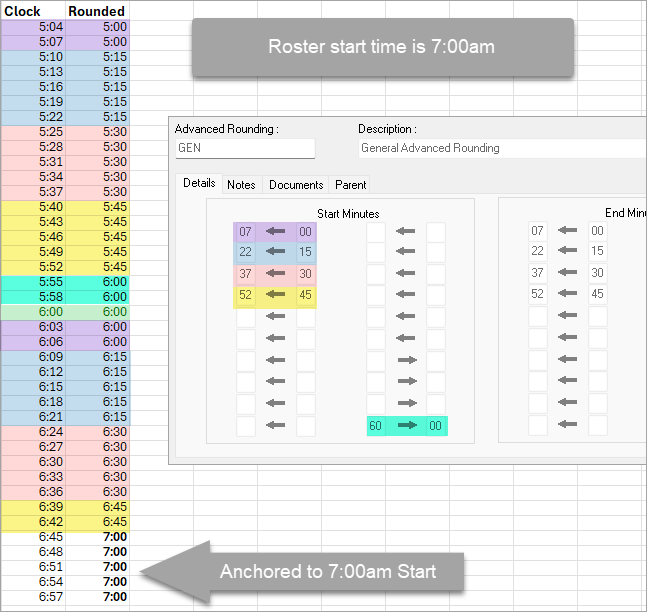Click the Advanced Rounding field containing GEN

(x=245, y=148)
